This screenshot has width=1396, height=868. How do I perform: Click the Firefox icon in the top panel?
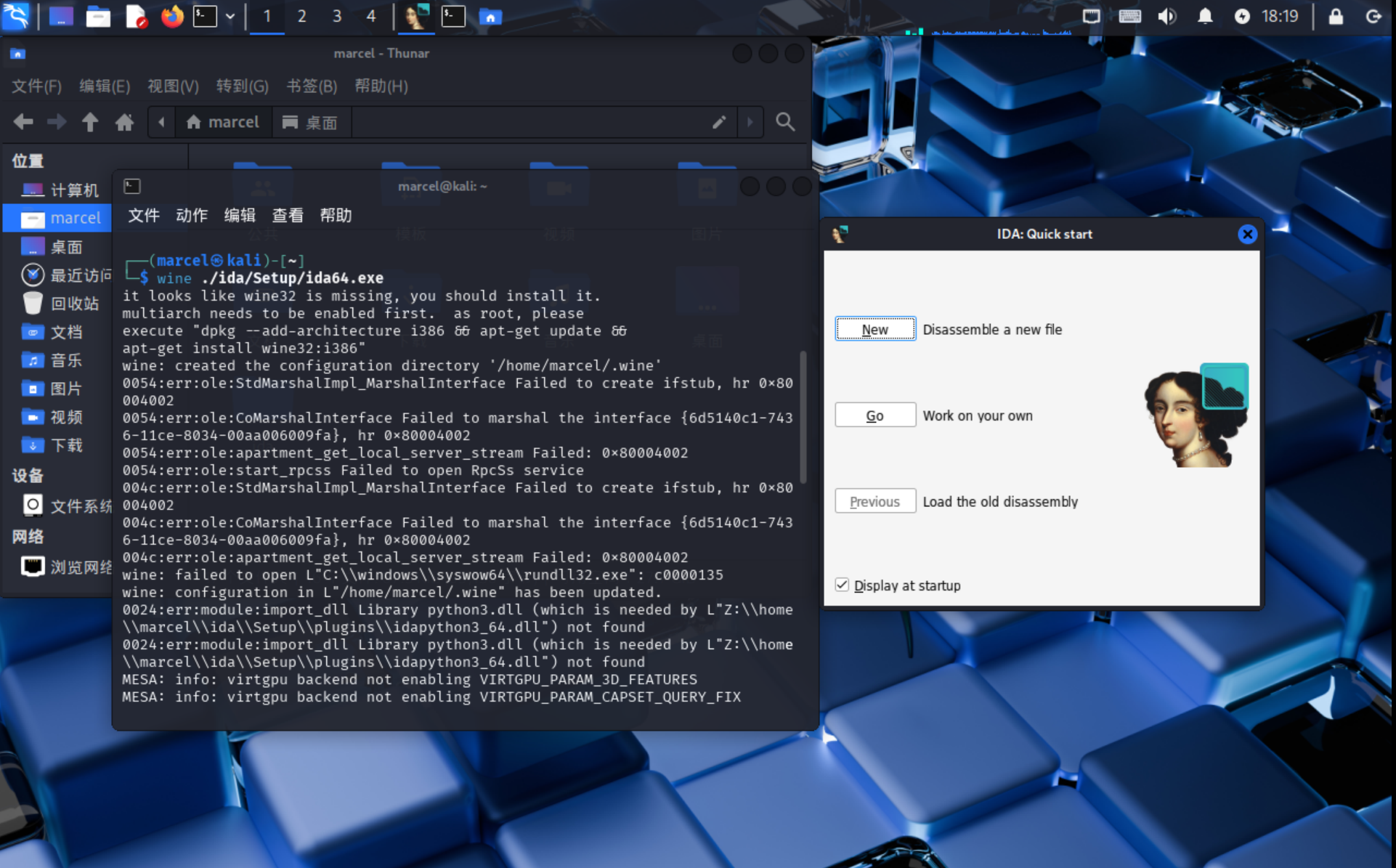tap(172, 16)
